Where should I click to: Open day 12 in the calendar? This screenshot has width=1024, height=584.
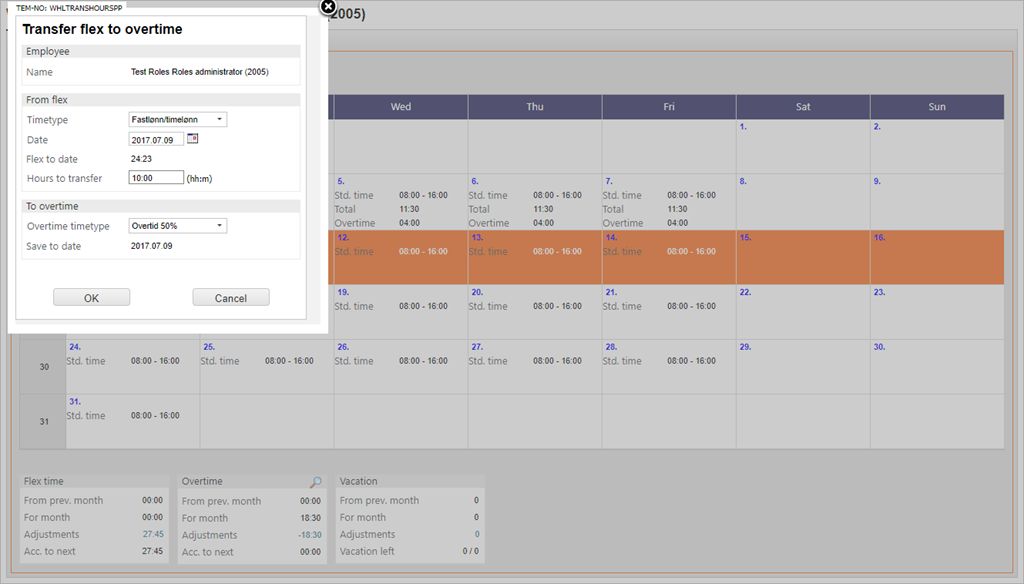[343, 238]
